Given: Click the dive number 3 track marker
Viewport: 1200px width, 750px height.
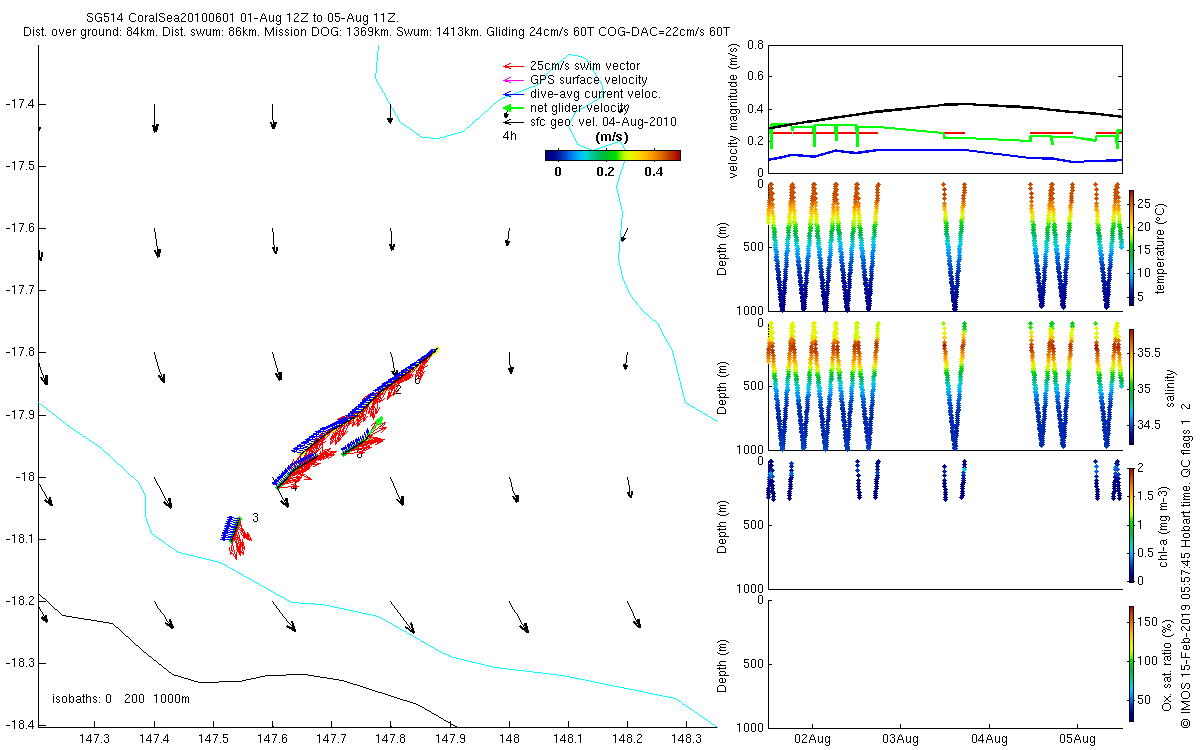Looking at the screenshot, I should 255,518.
